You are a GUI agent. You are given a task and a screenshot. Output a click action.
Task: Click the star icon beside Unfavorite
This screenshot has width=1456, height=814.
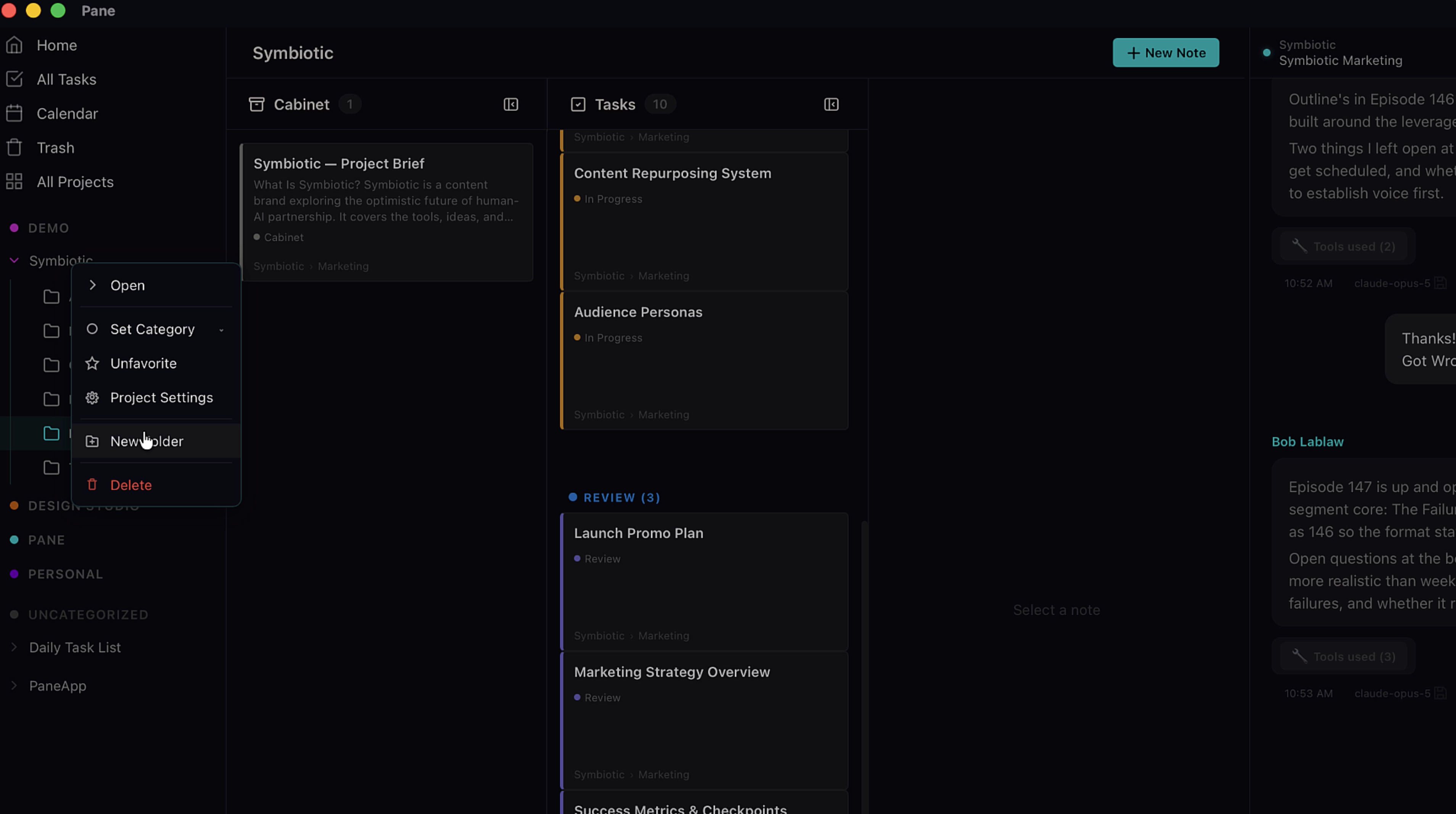[92, 363]
